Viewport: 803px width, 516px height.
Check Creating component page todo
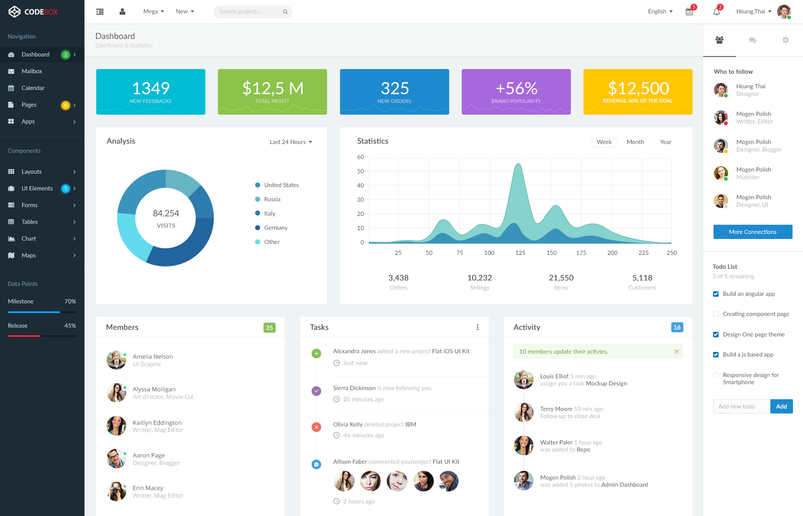716,314
